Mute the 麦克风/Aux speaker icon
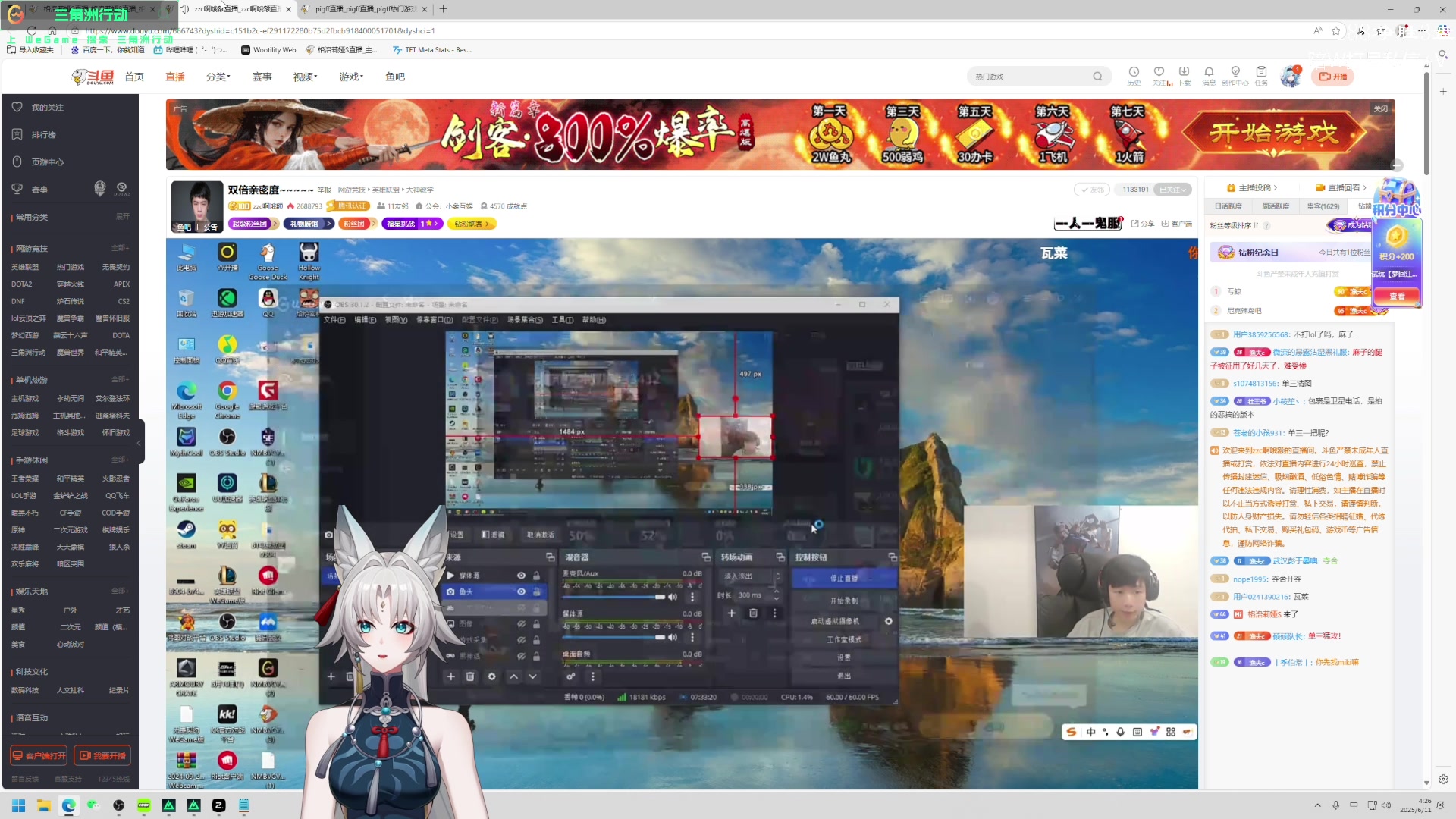This screenshot has height=819, width=1456. pos(673,597)
